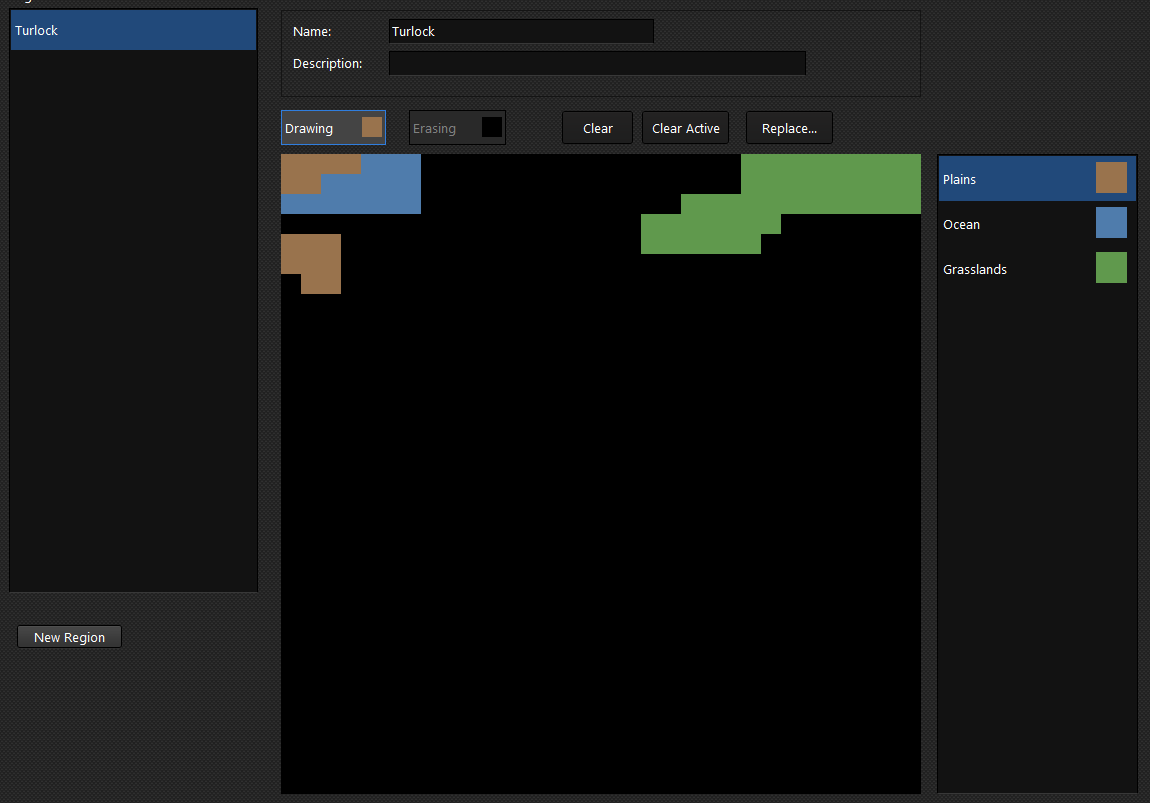Click inside the Name text field
1150x803 pixels.
tap(520, 31)
